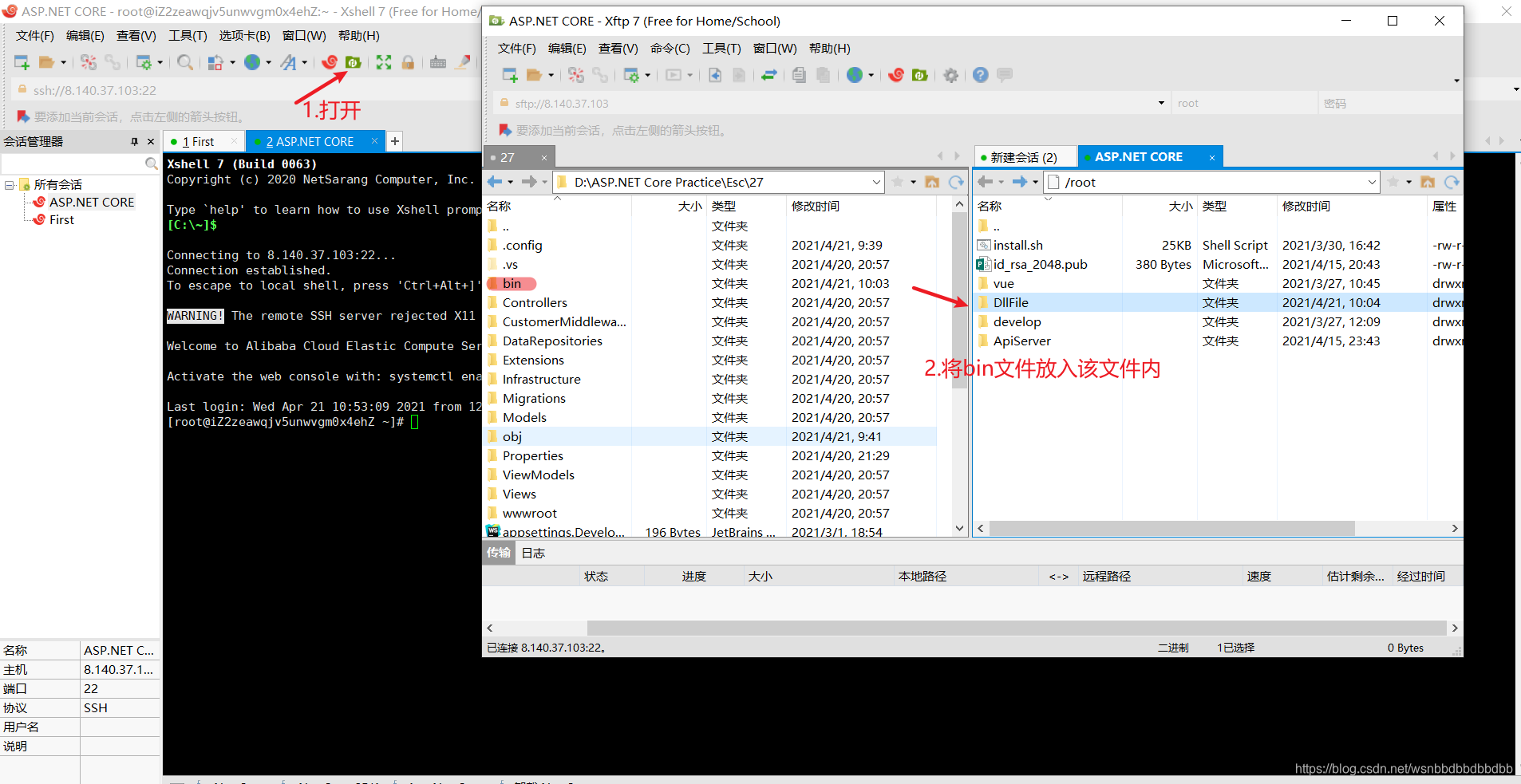
Task: Click the green Xftp icon in Xftp toolbar
Action: (x=920, y=75)
